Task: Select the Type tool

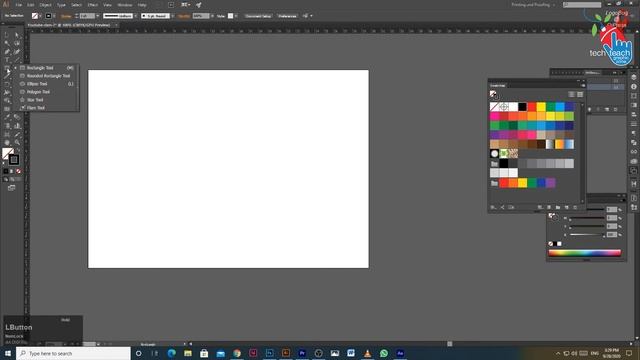Action: [x=7, y=60]
